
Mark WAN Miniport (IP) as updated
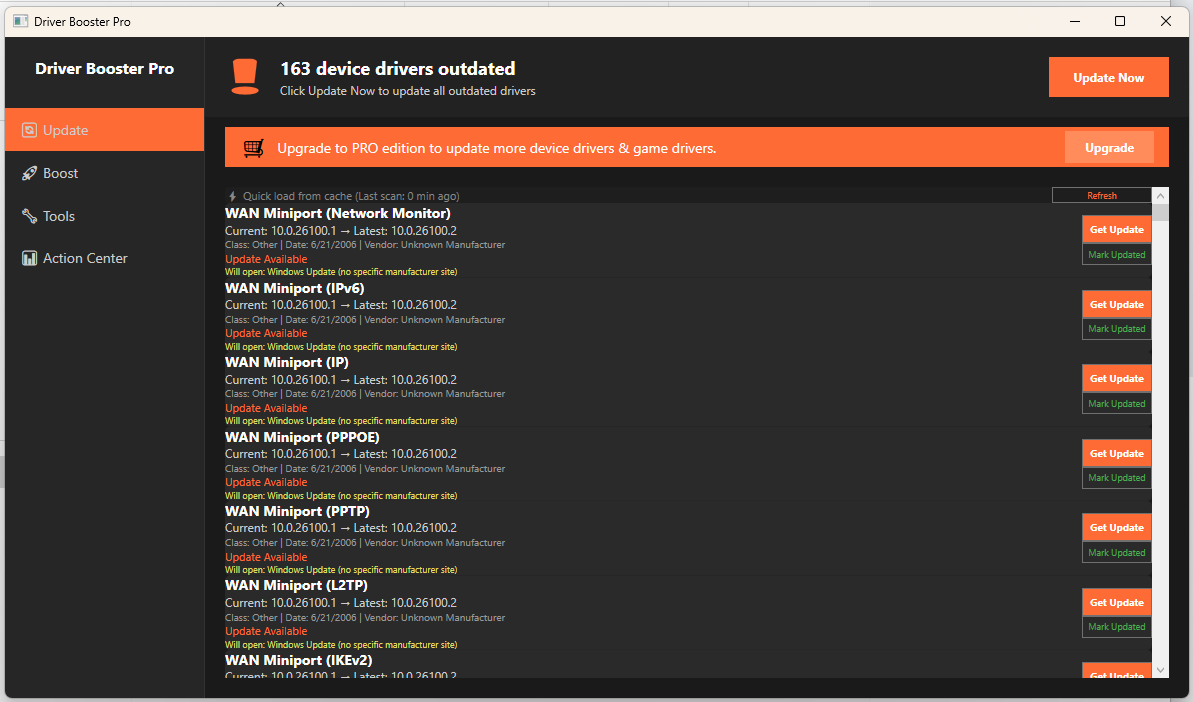click(1116, 404)
